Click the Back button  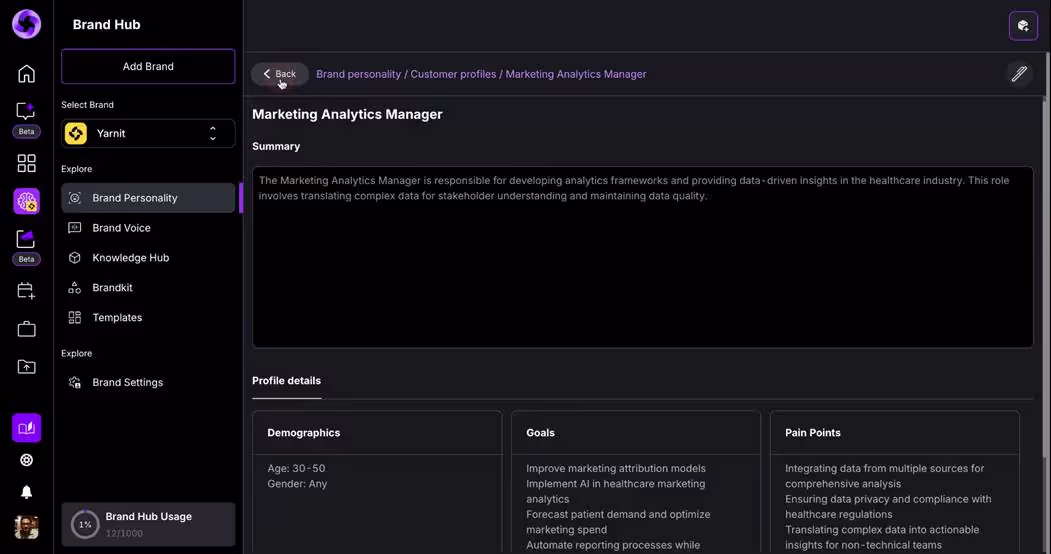280,74
